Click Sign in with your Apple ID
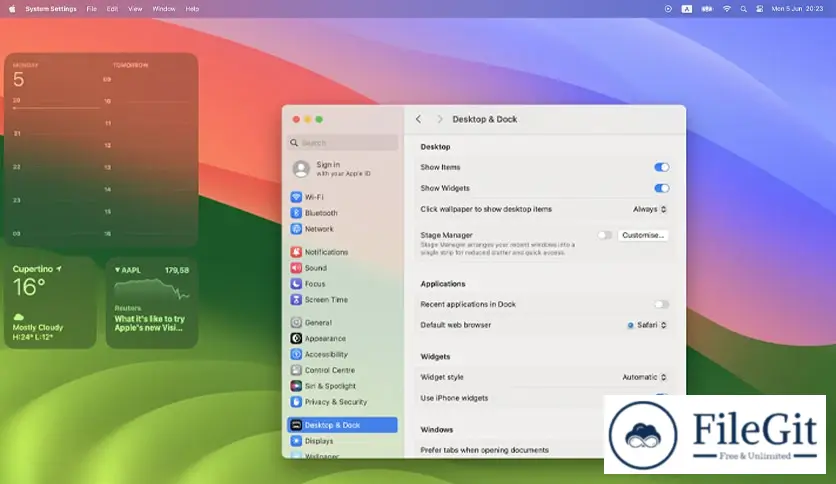836x484 pixels. [343, 169]
